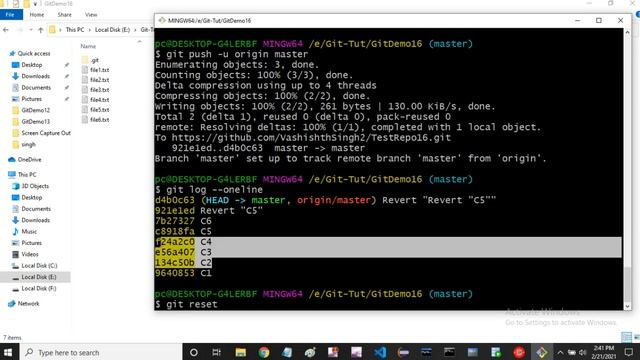Click the volume speaker tray icon
The image size is (640, 360).
582,353
